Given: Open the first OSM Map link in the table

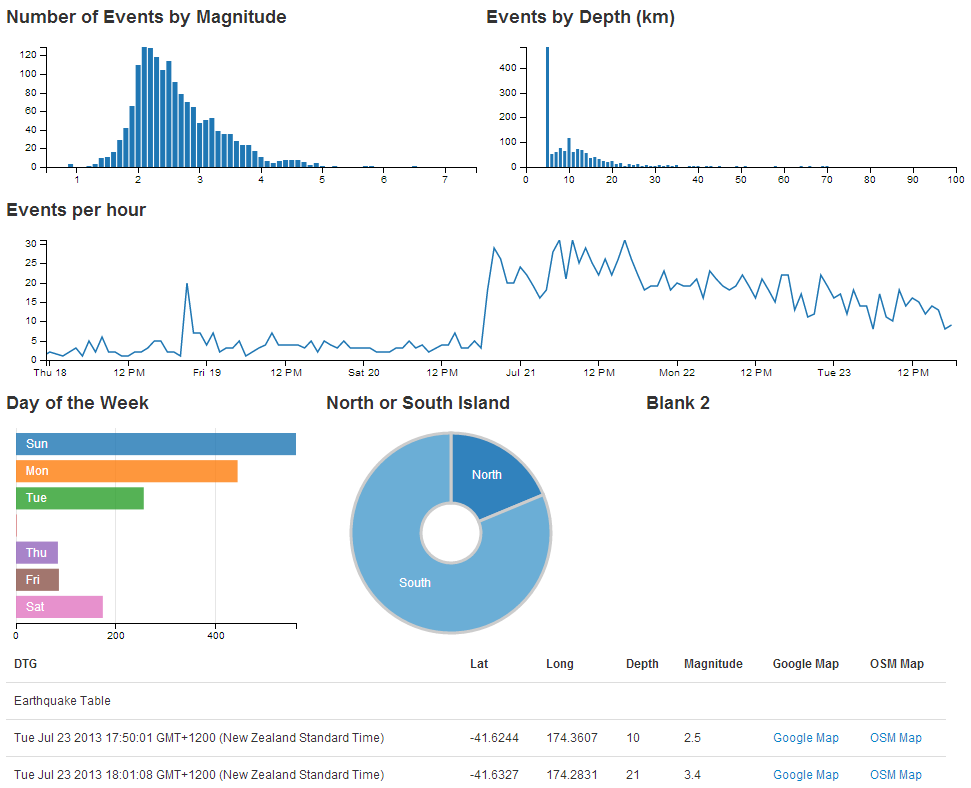Looking at the screenshot, I should coord(894,737).
